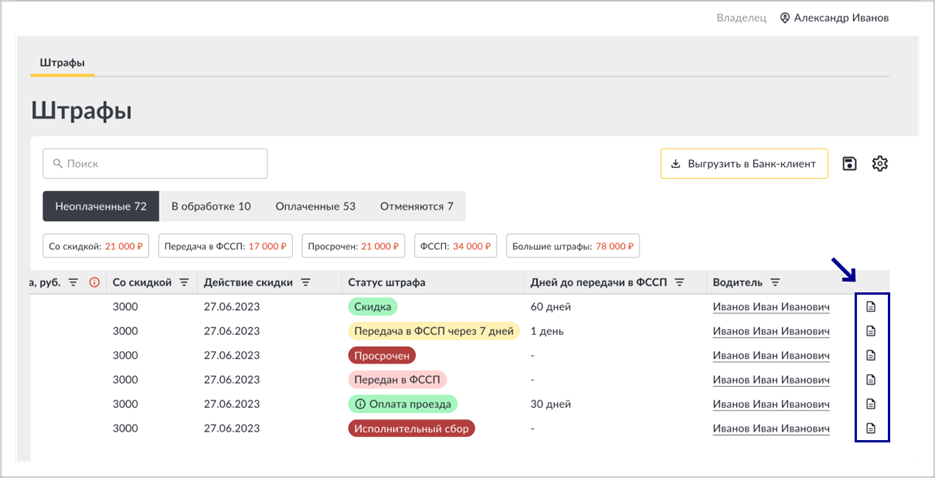Open document icon in Исполнительный сбор row
The height and width of the screenshot is (478, 935).
pyautogui.click(x=871, y=428)
